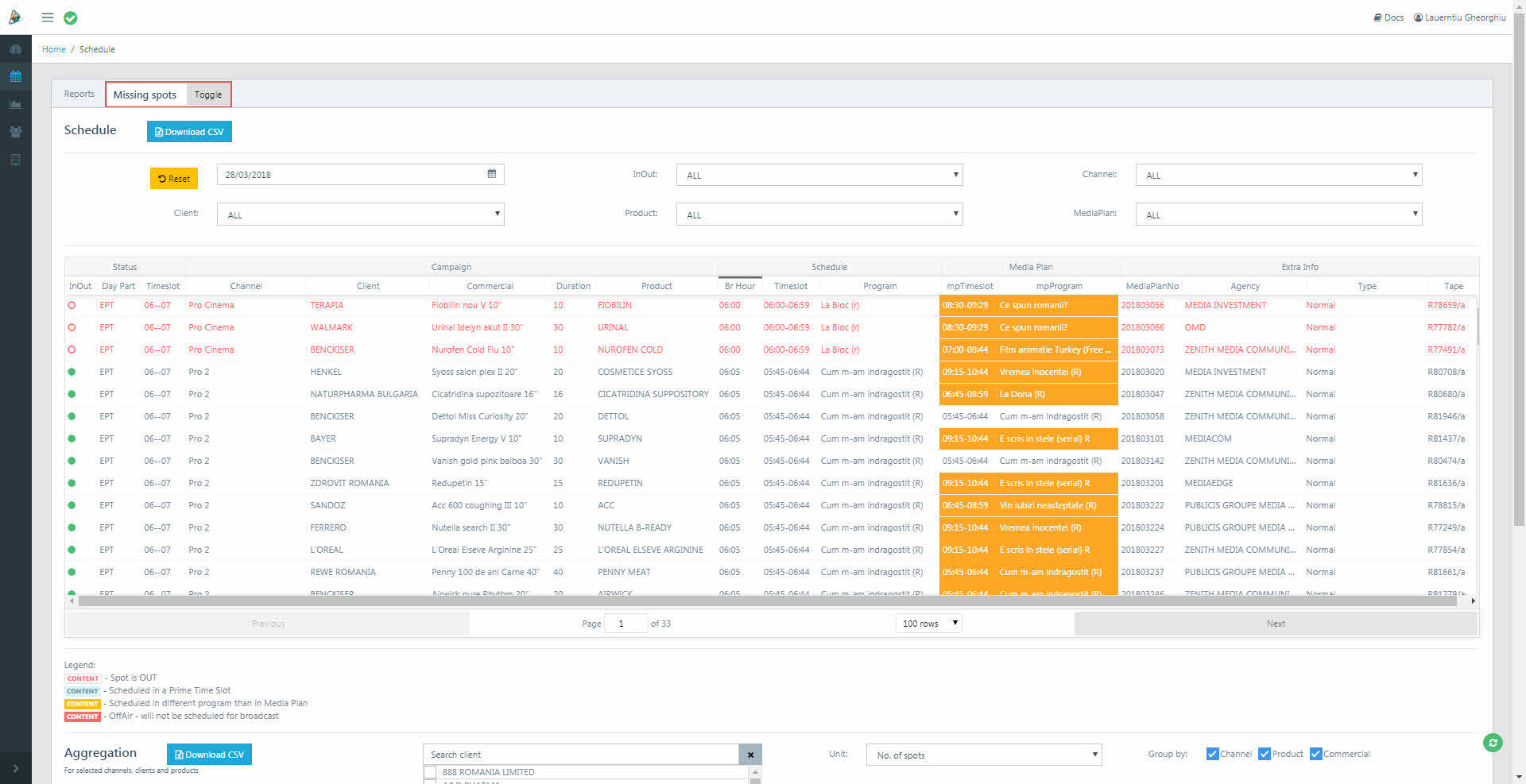The width and height of the screenshot is (1526, 784).
Task: Expand the MediaPlan filter dropdown
Action: point(1278,214)
